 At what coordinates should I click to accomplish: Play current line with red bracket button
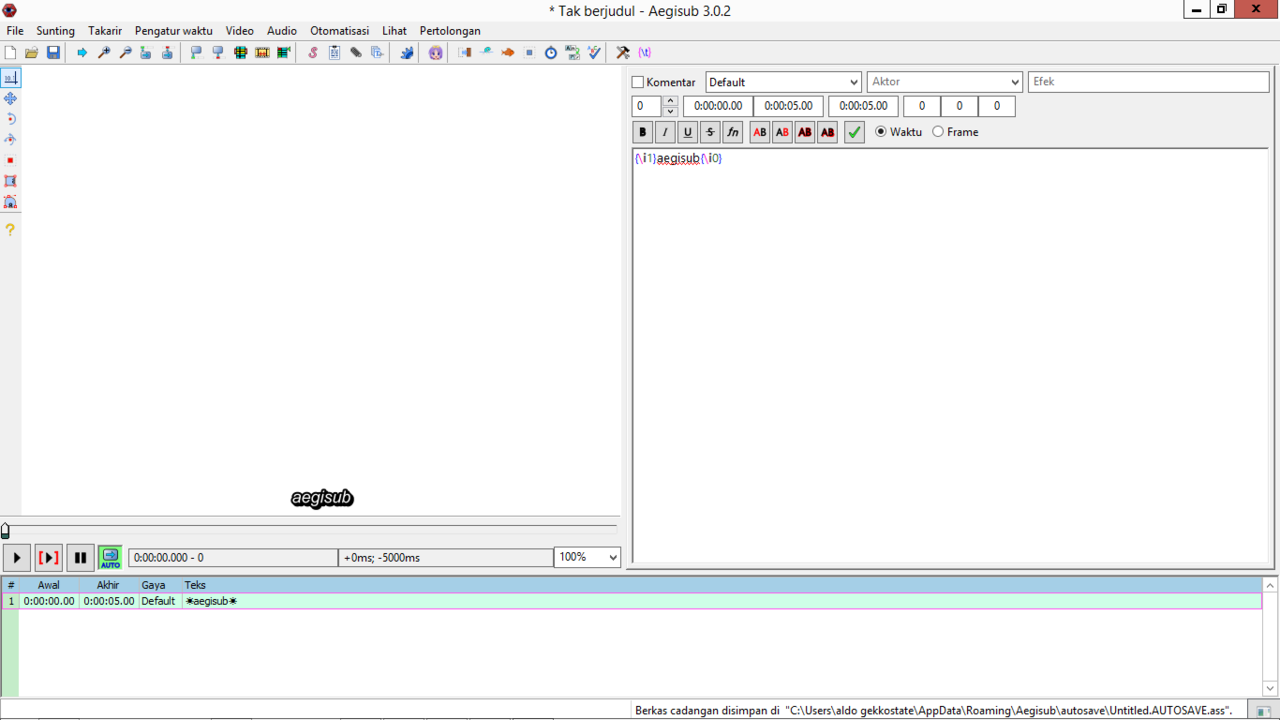point(48,558)
